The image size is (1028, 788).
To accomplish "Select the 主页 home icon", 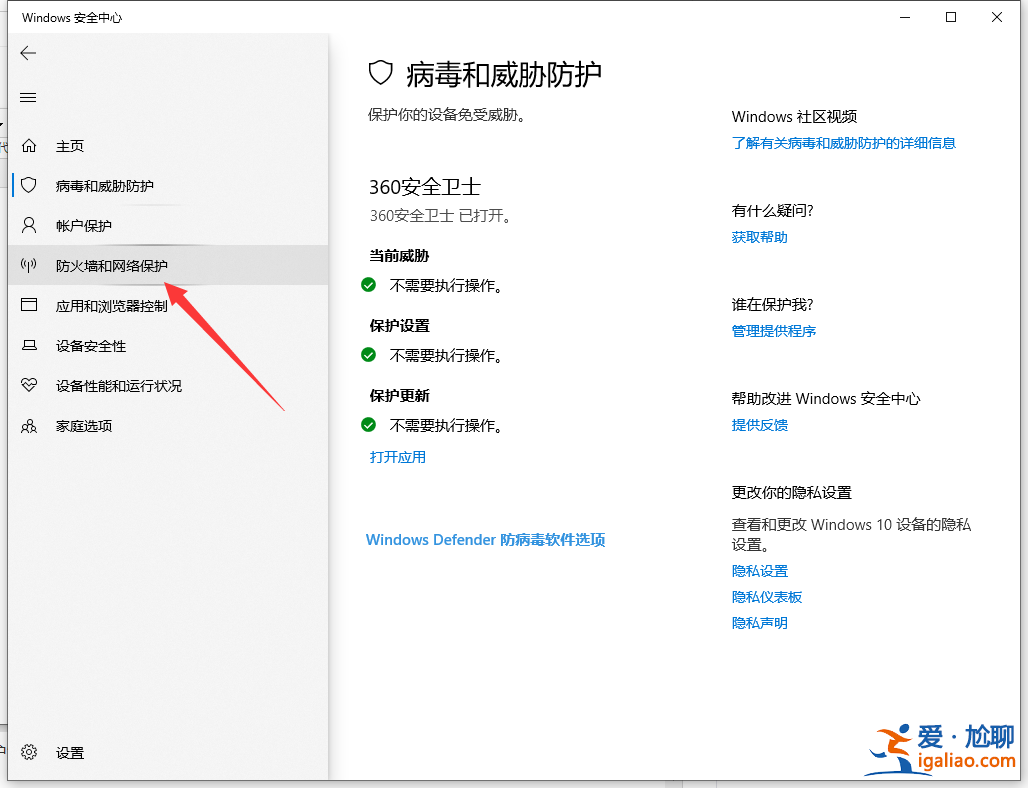I will (28, 145).
